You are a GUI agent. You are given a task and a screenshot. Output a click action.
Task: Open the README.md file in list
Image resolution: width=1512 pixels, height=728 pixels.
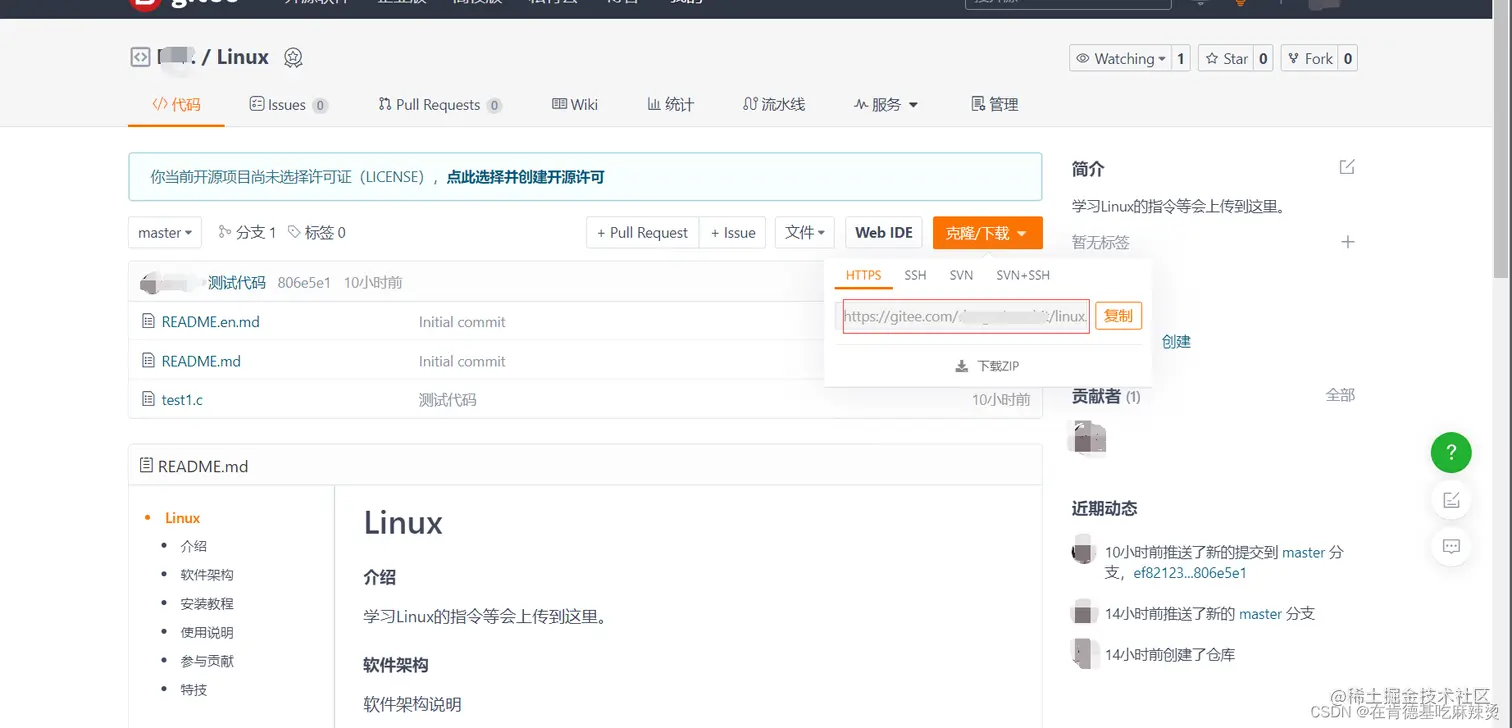coord(201,361)
